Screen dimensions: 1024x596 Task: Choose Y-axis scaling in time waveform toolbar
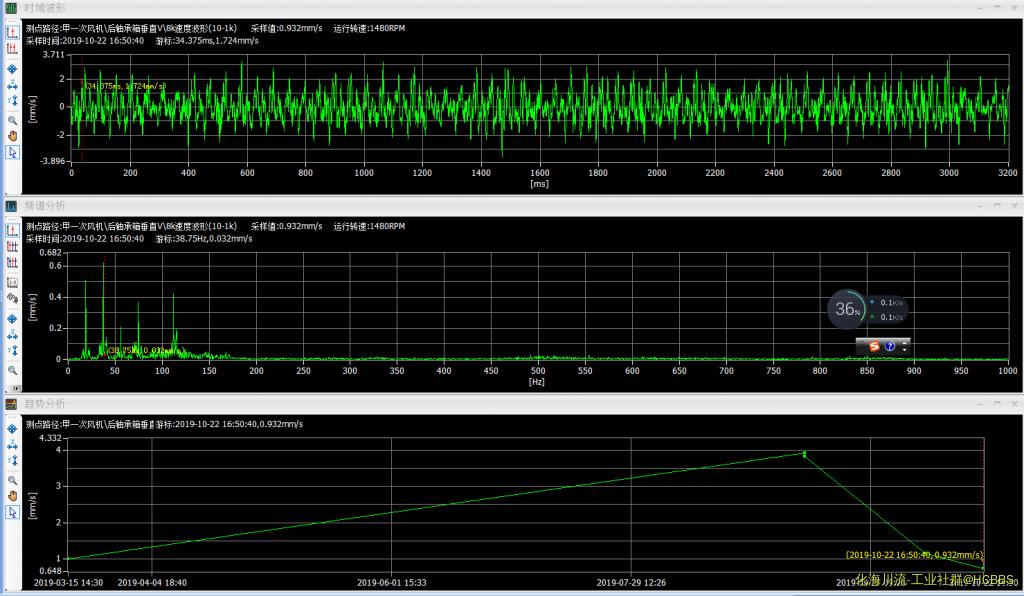point(12,101)
